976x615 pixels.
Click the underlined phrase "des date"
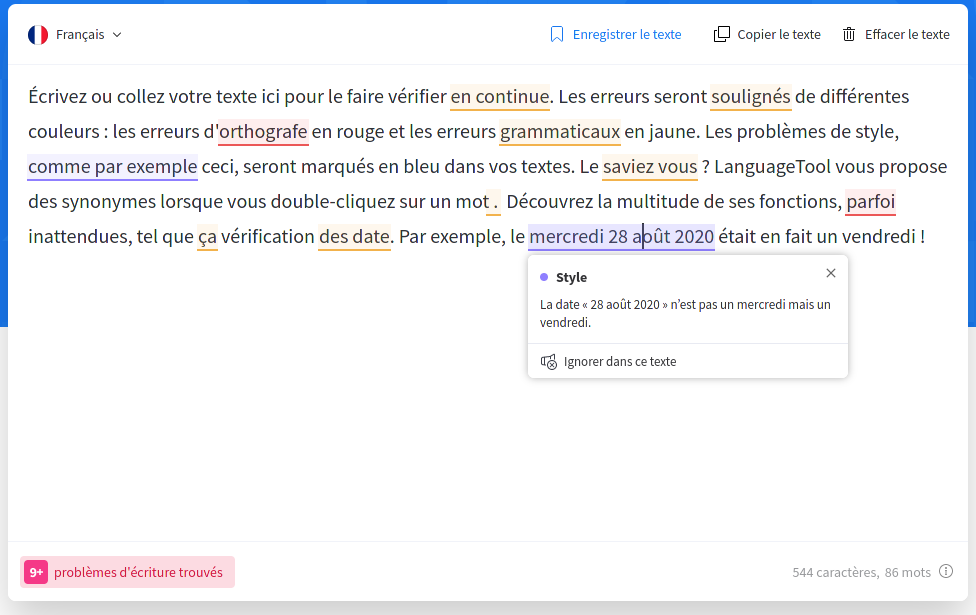pyautogui.click(x=354, y=236)
